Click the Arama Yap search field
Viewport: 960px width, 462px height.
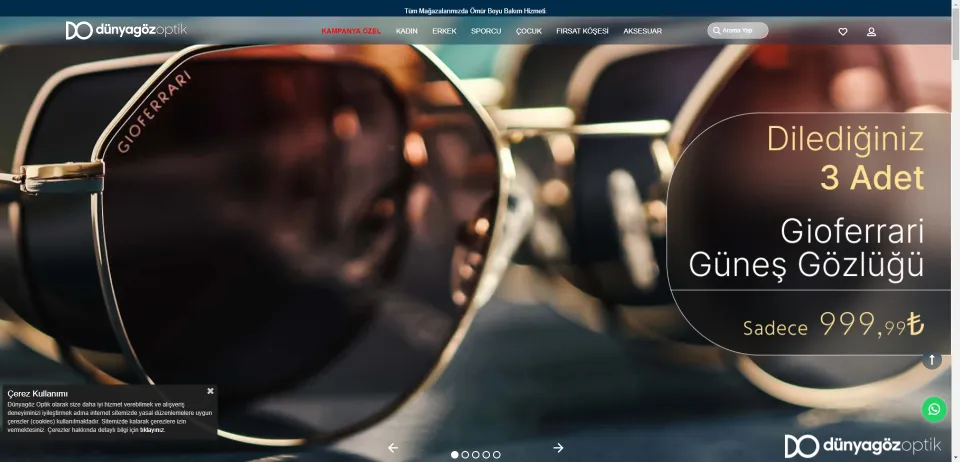point(738,31)
